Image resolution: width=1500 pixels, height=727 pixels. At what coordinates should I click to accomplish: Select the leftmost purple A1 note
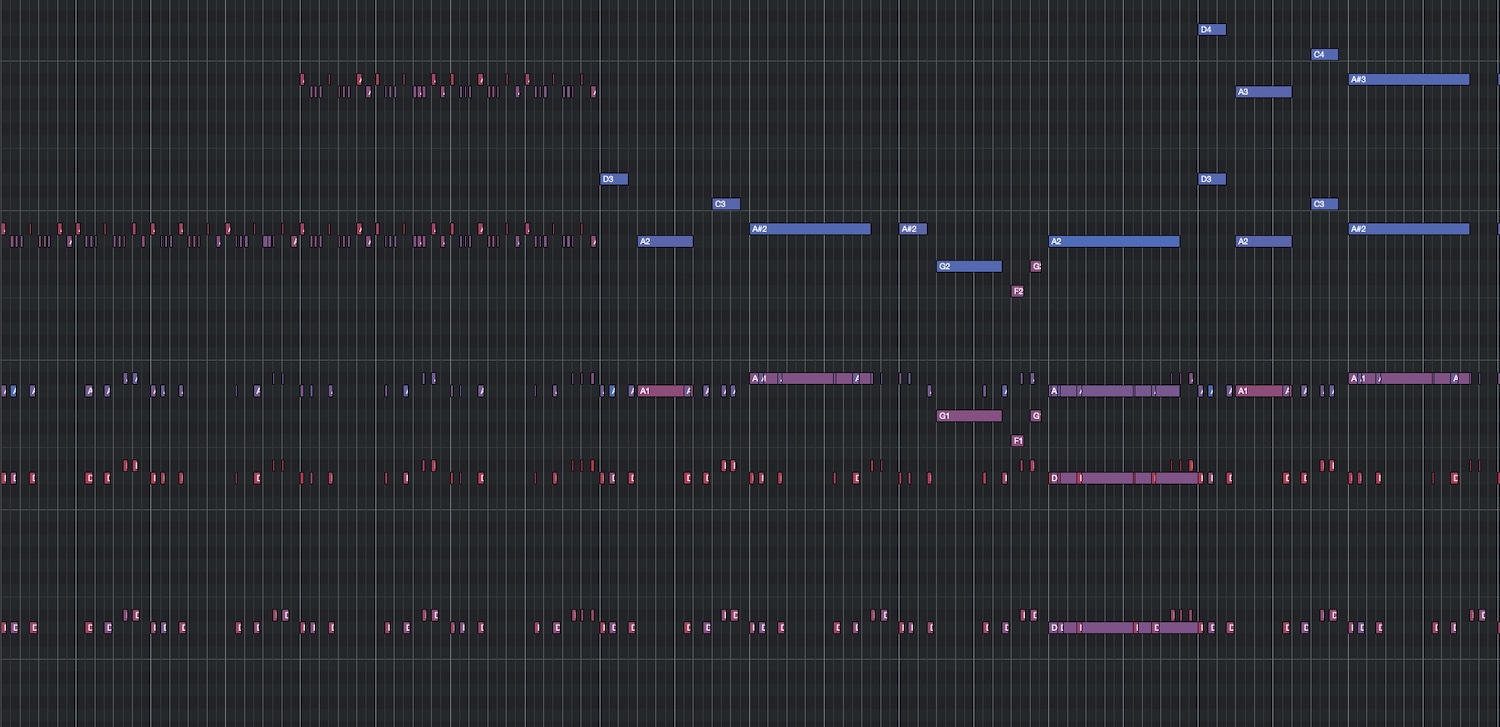coord(662,391)
